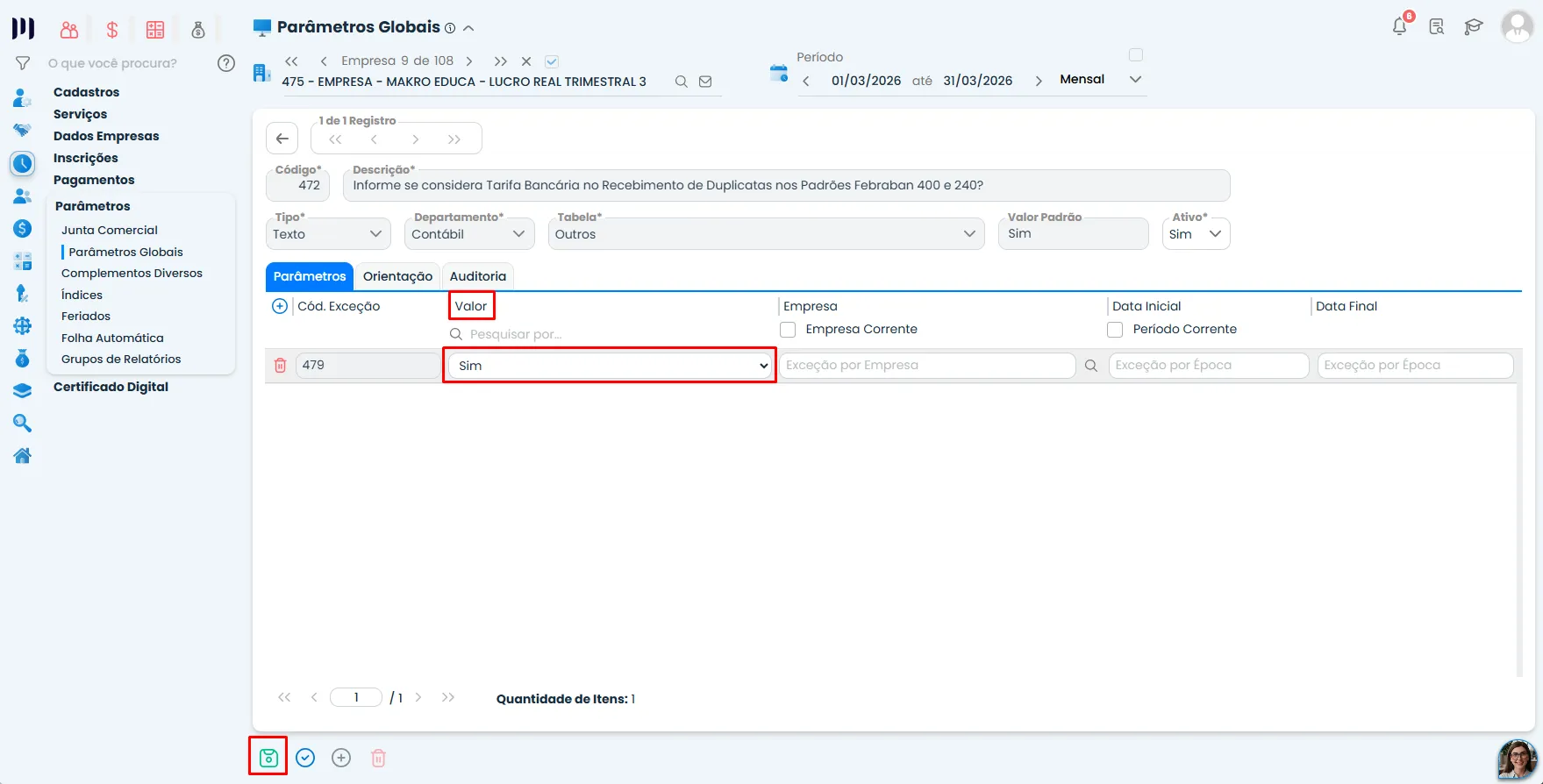Click the Exceção por Empresa search magnifier
Viewport: 1543px width, 784px height.
click(x=1091, y=366)
